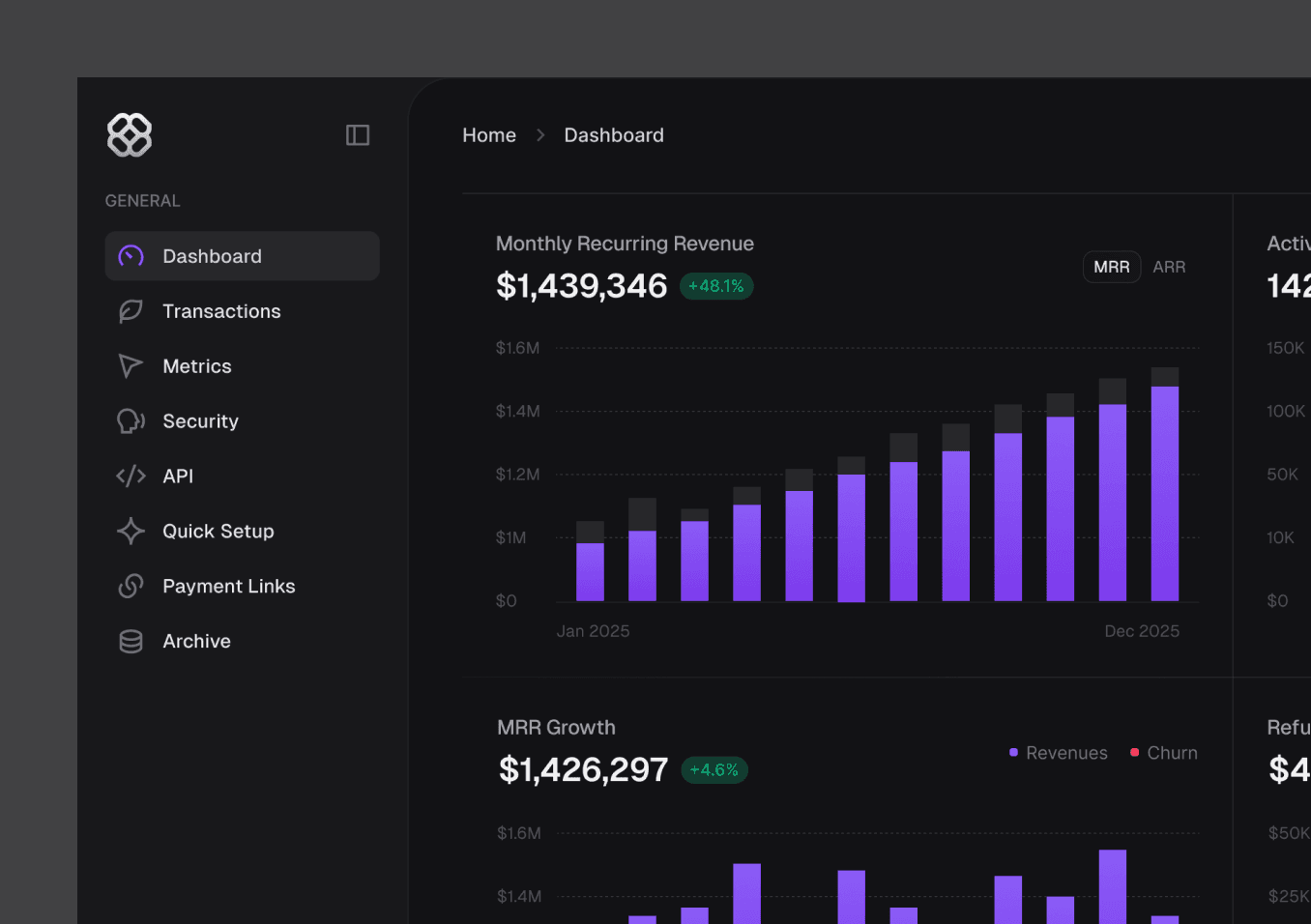Open the Security section

(242, 421)
